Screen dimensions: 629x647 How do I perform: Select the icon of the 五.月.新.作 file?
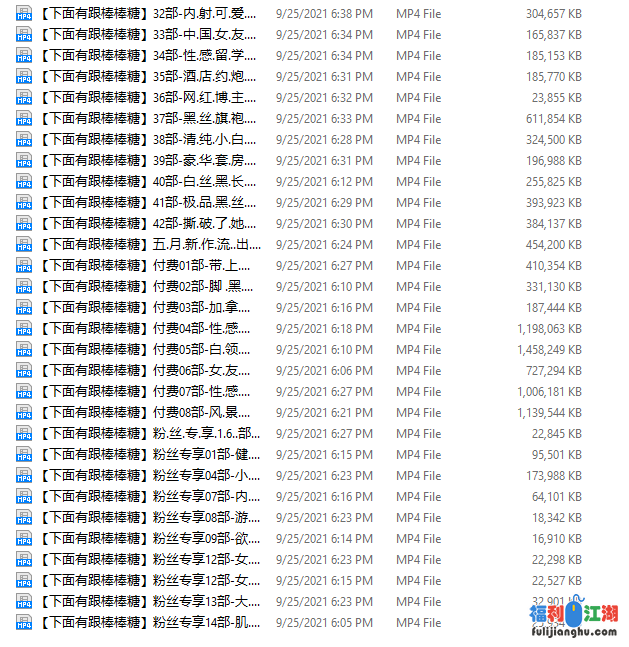[24, 244]
